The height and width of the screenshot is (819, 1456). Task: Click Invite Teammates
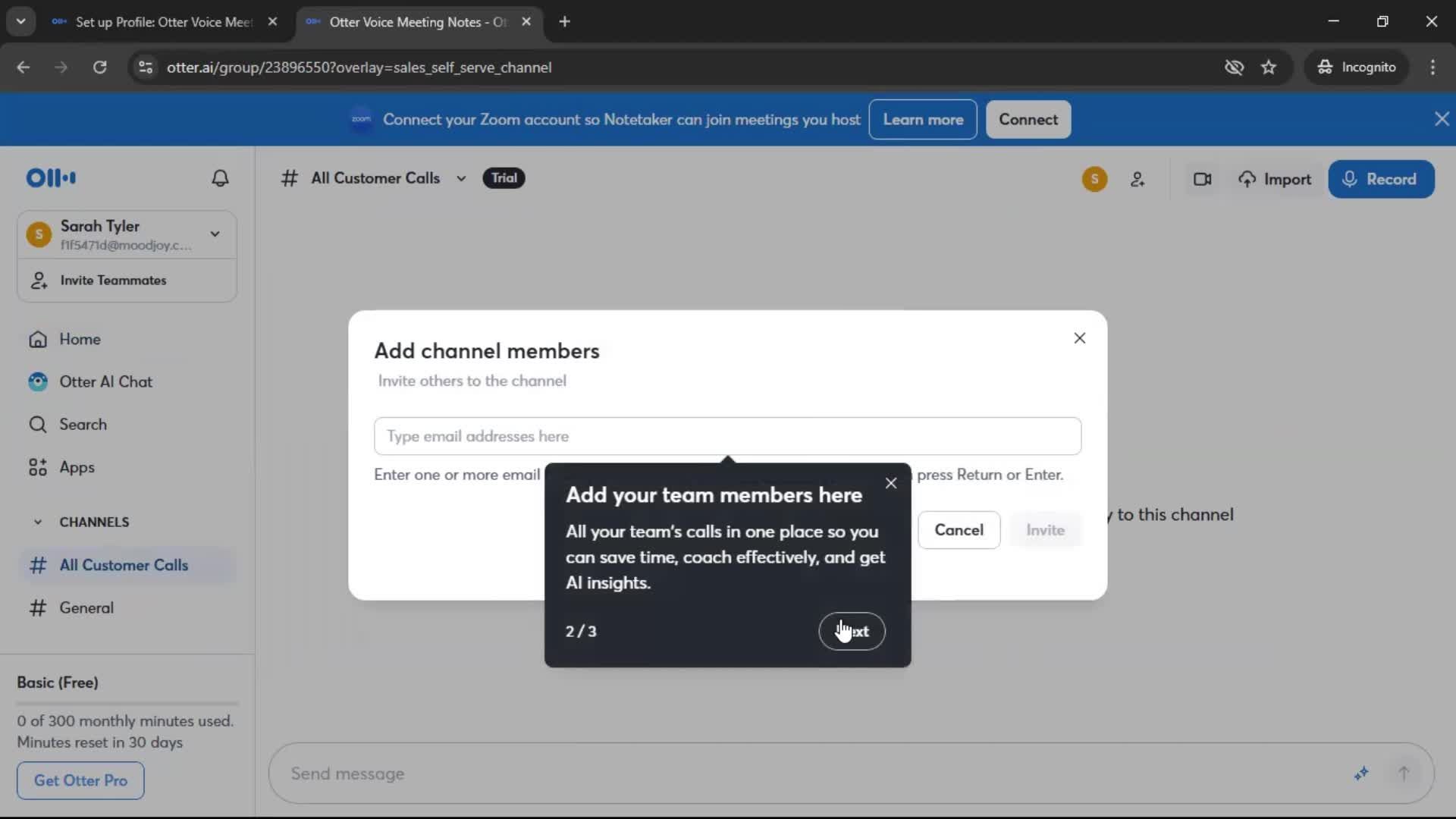(127, 281)
